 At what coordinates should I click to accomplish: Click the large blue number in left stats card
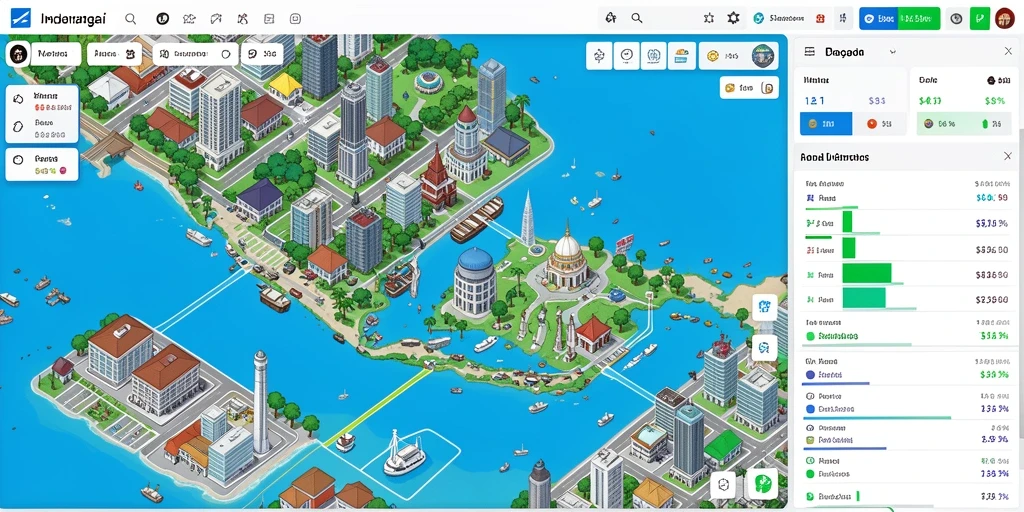click(814, 101)
